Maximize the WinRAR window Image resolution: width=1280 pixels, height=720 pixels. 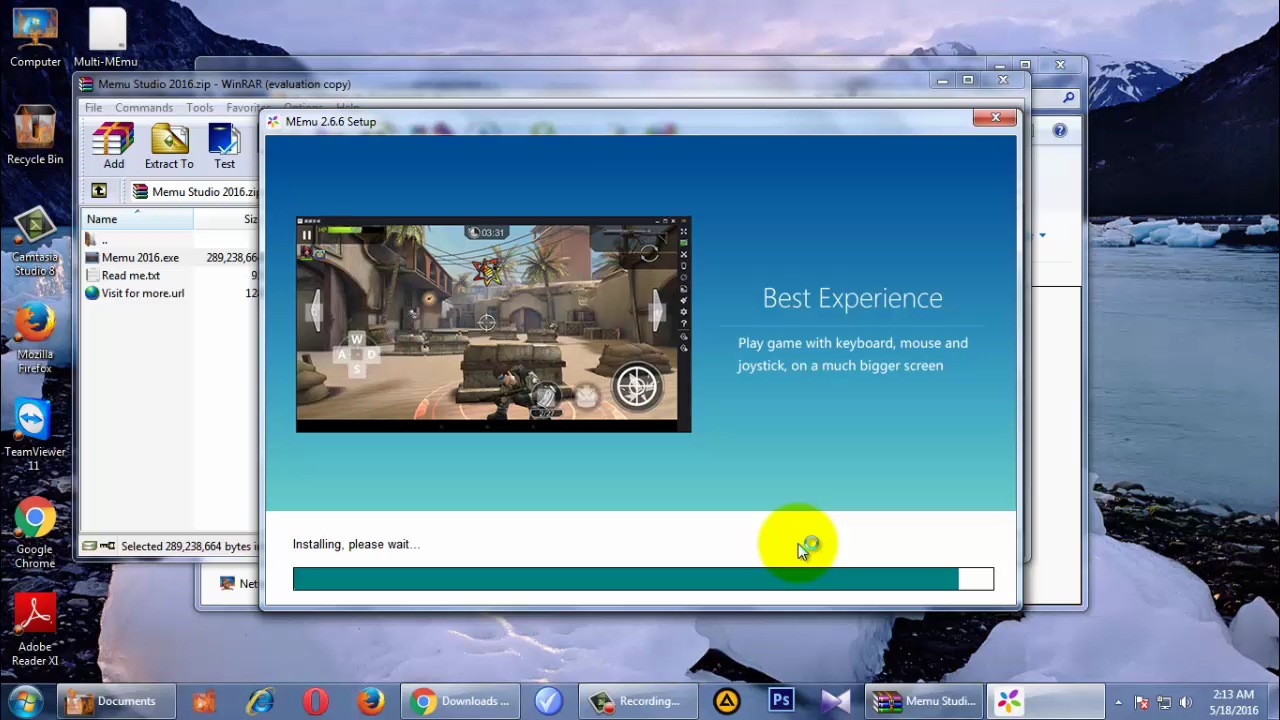pos(968,80)
